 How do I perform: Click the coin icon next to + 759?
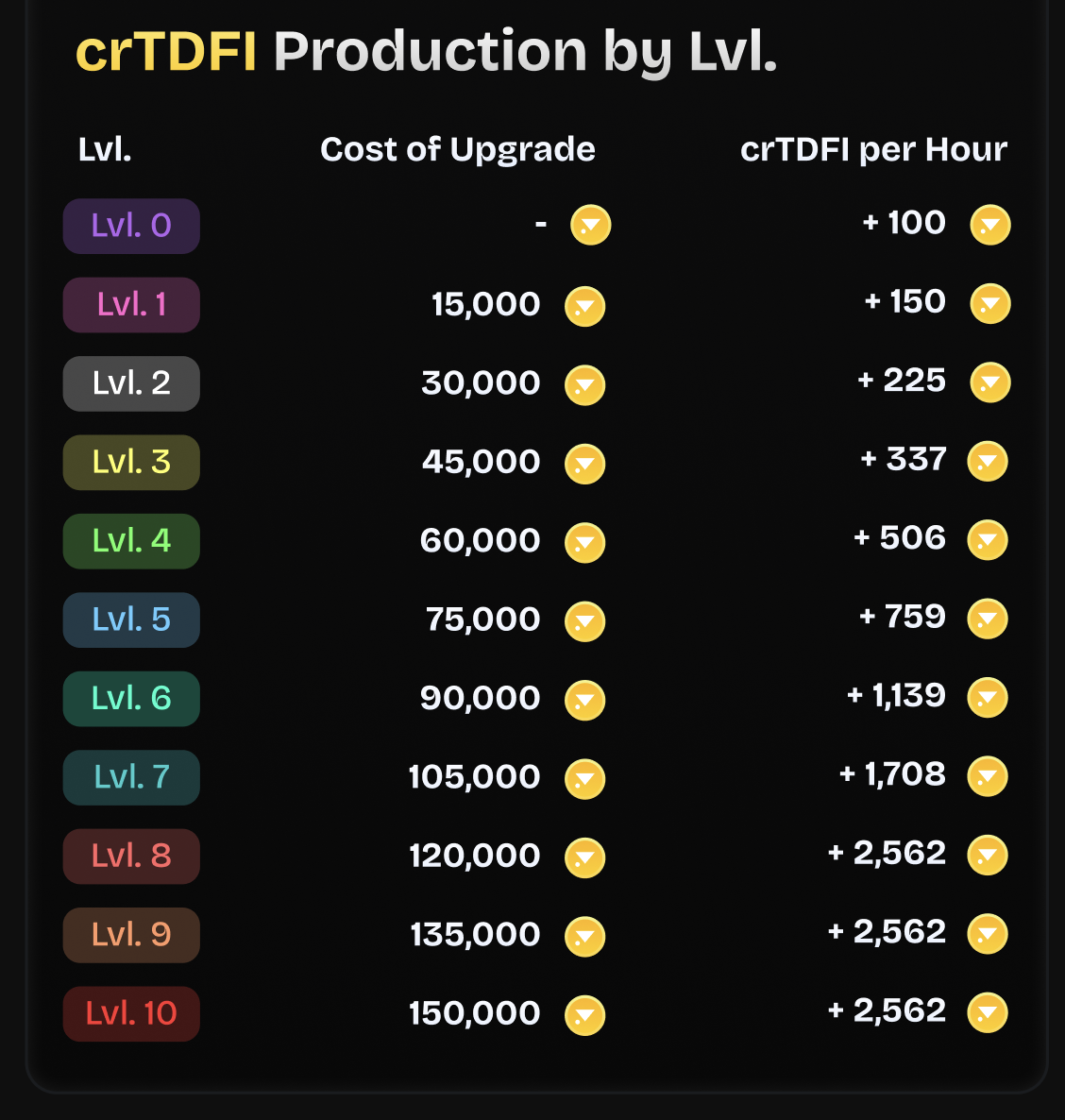[988, 619]
